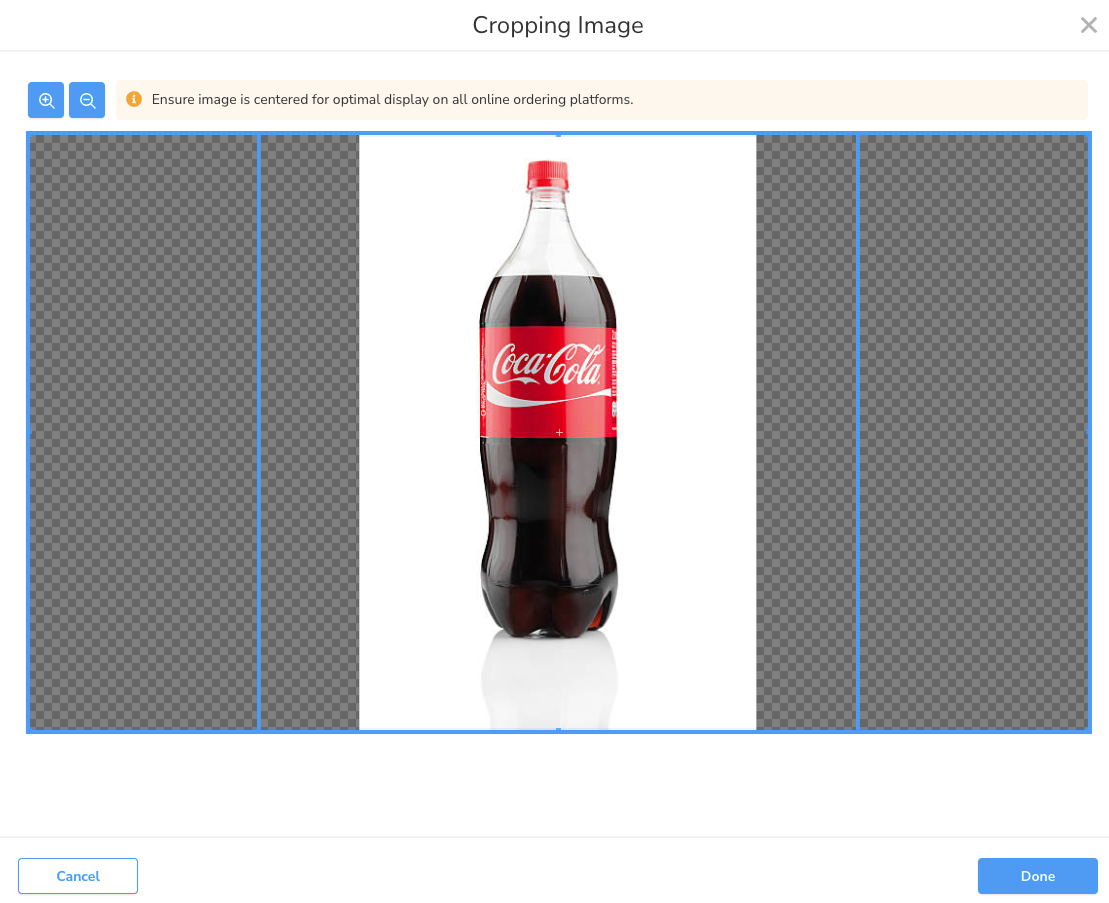Click the orange info icon in banner
The width and height of the screenshot is (1109, 903).
click(x=134, y=100)
